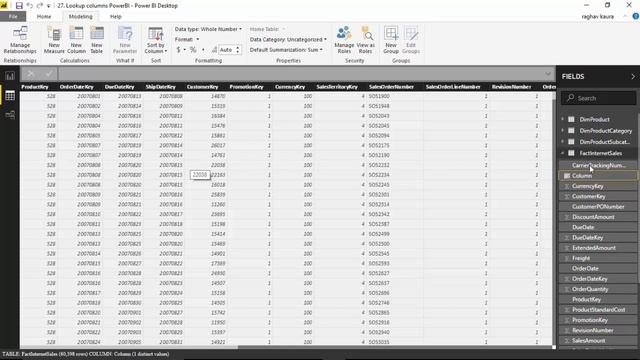
Task: Open Manage Roles
Action: (x=344, y=40)
